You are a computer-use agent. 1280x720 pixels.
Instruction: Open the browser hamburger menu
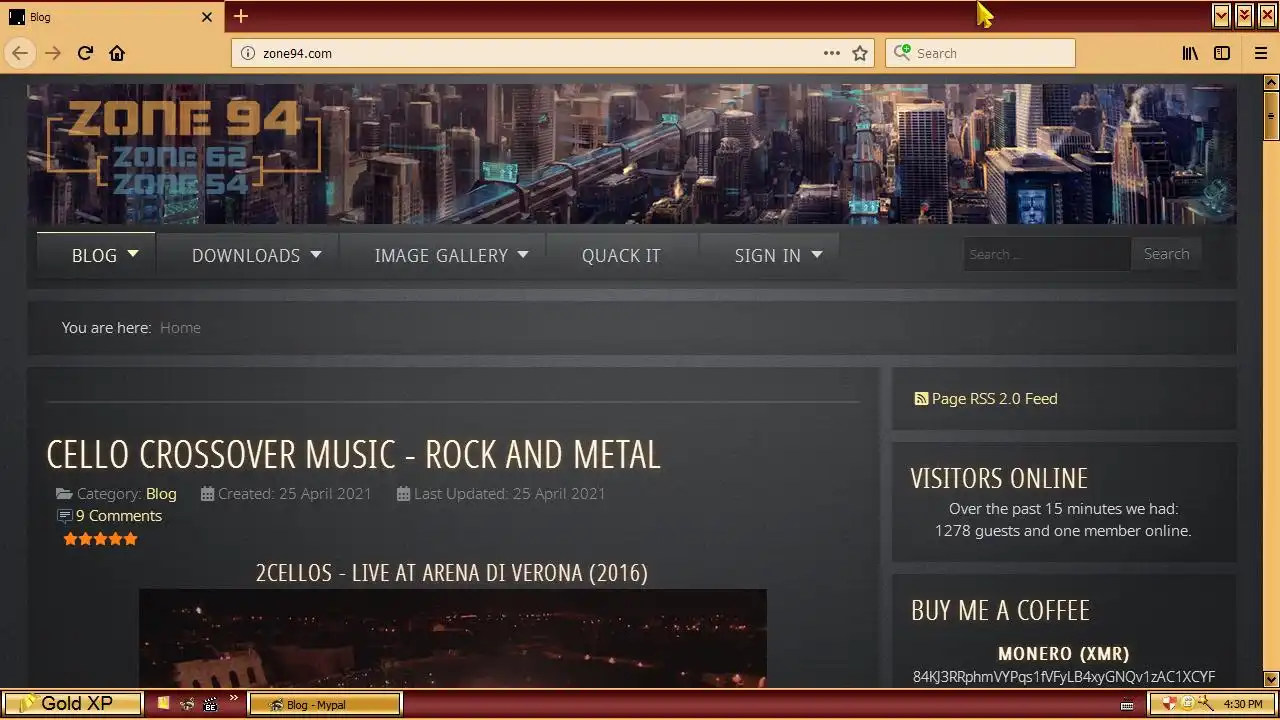1261,53
